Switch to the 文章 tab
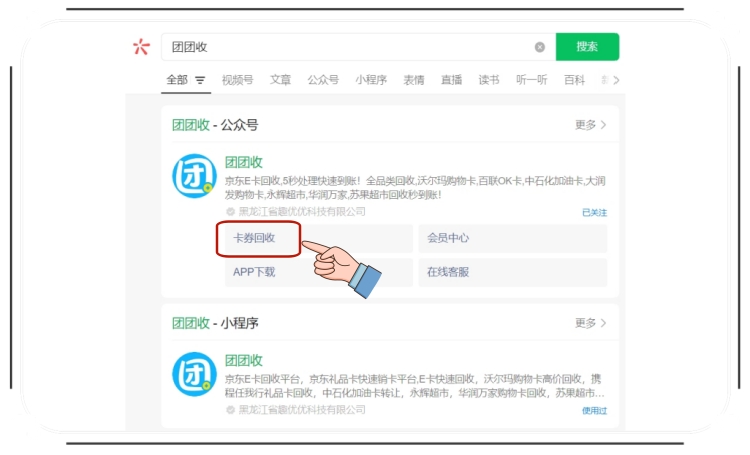This screenshot has width=750, height=455. click(x=281, y=80)
